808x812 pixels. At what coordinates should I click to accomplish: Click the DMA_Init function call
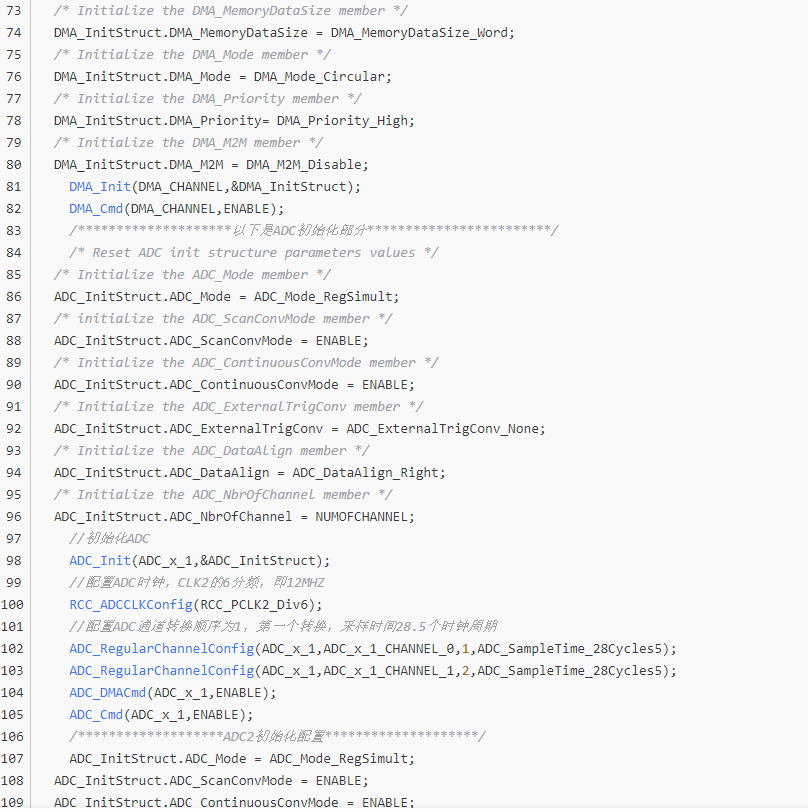pyautogui.click(x=100, y=187)
